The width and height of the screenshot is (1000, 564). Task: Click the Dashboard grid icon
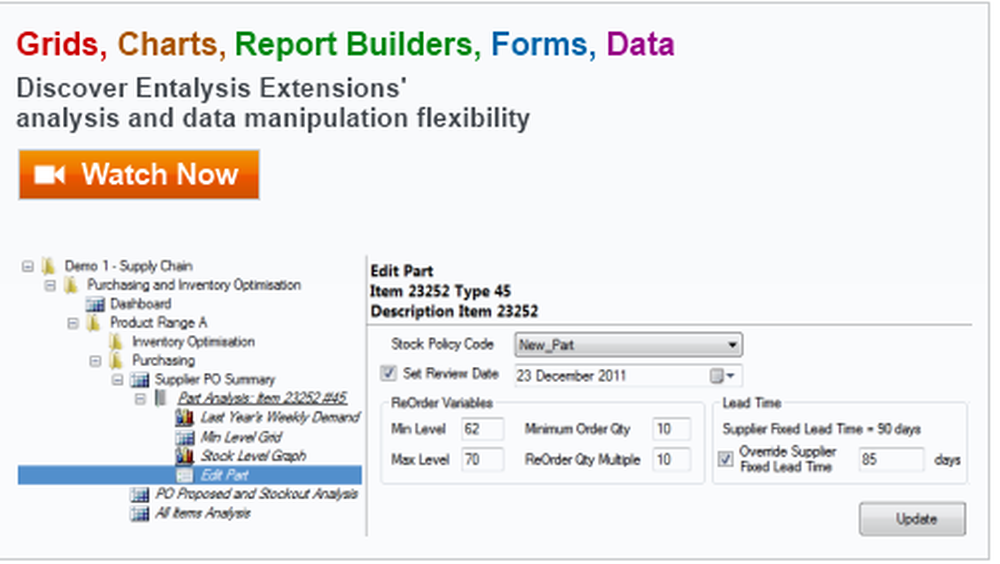click(95, 304)
